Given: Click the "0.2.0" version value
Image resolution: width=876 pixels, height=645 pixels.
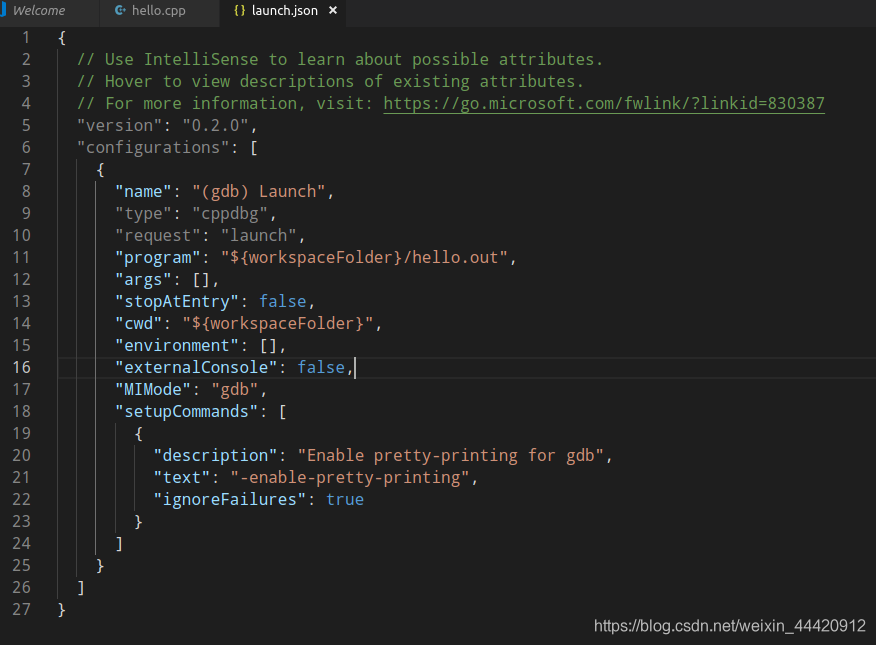Looking at the screenshot, I should (216, 125).
